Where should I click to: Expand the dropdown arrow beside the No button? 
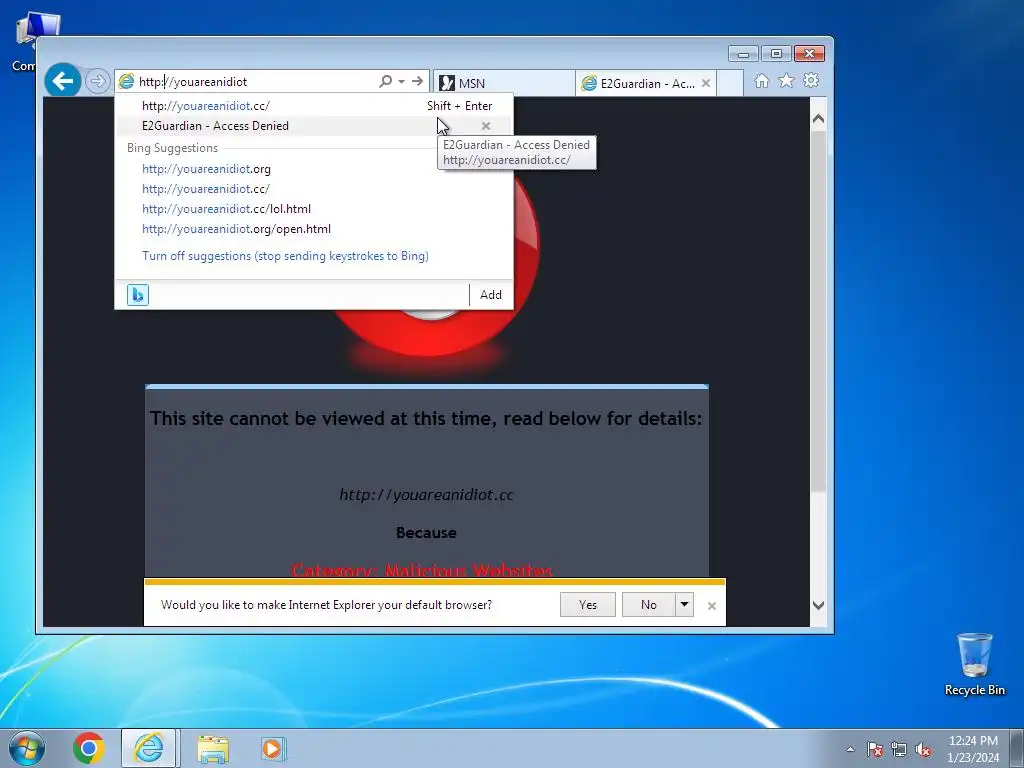coord(684,605)
